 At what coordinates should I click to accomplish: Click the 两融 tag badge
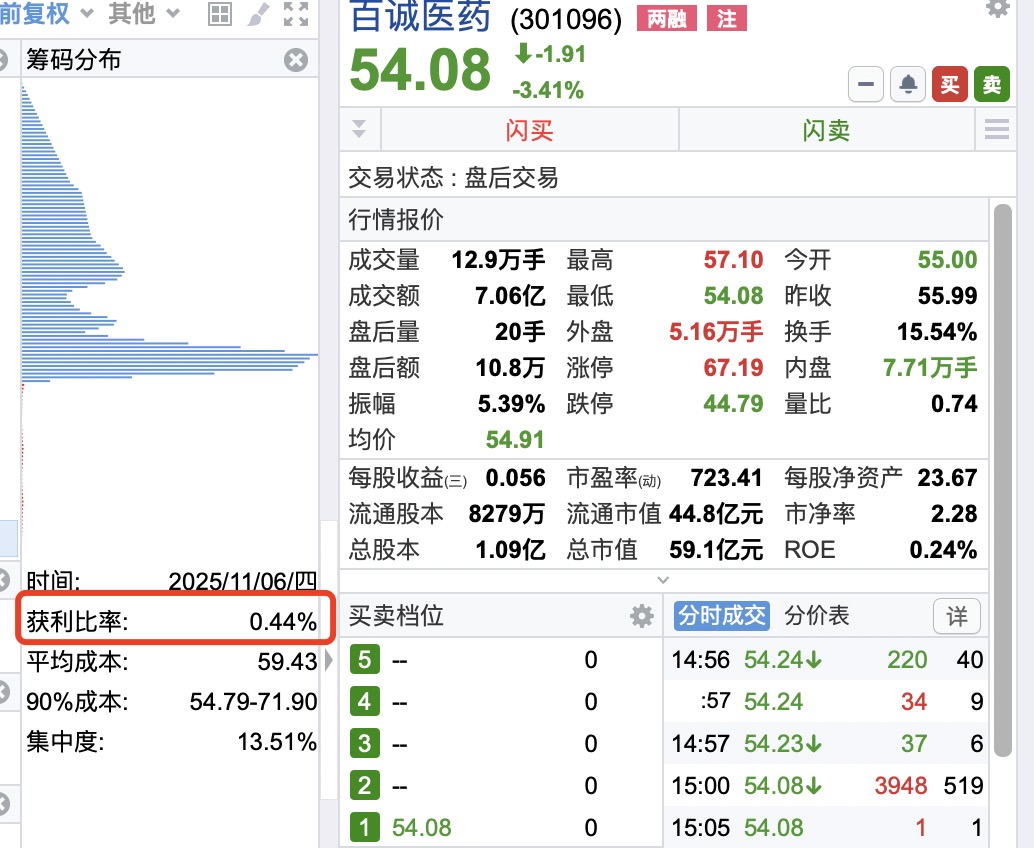click(x=667, y=18)
